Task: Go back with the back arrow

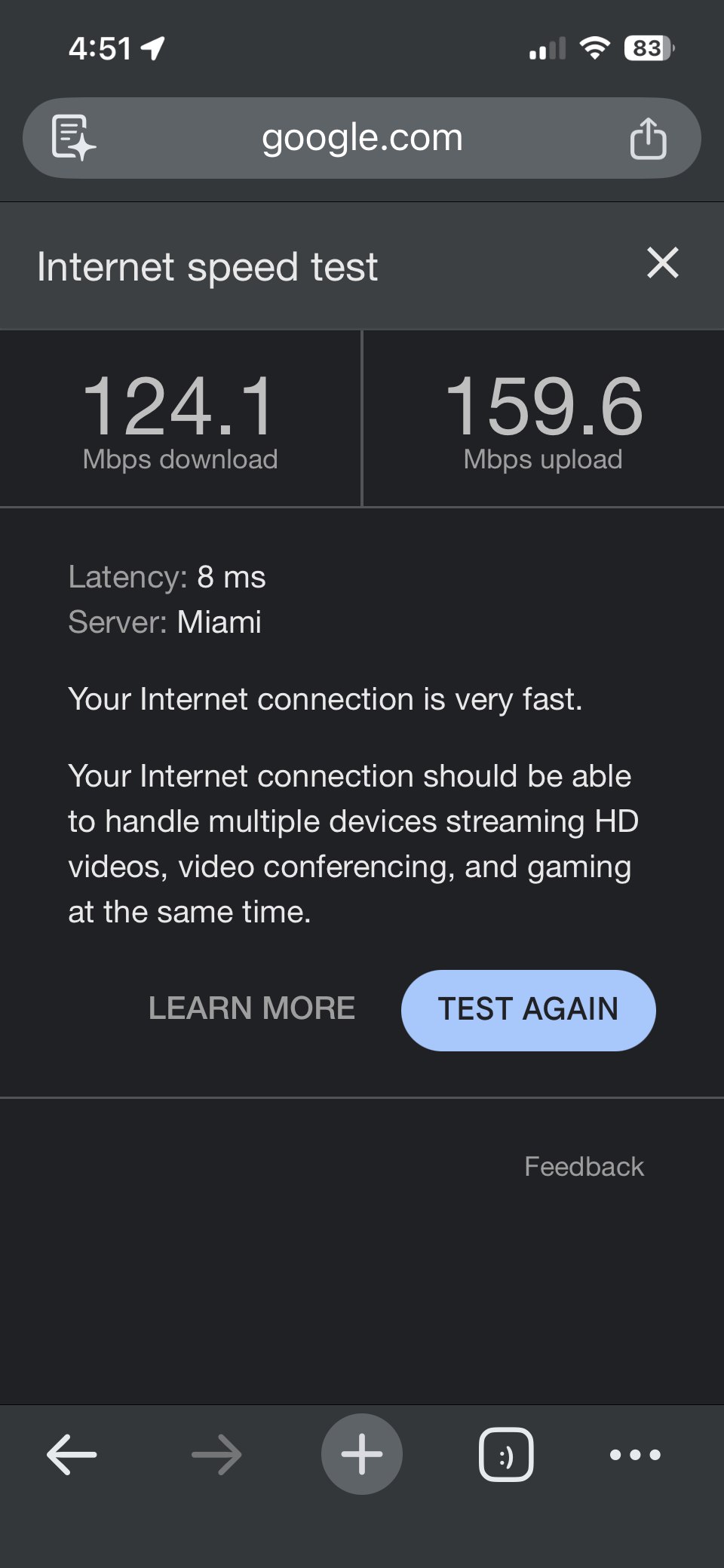Action: pyautogui.click(x=72, y=1454)
